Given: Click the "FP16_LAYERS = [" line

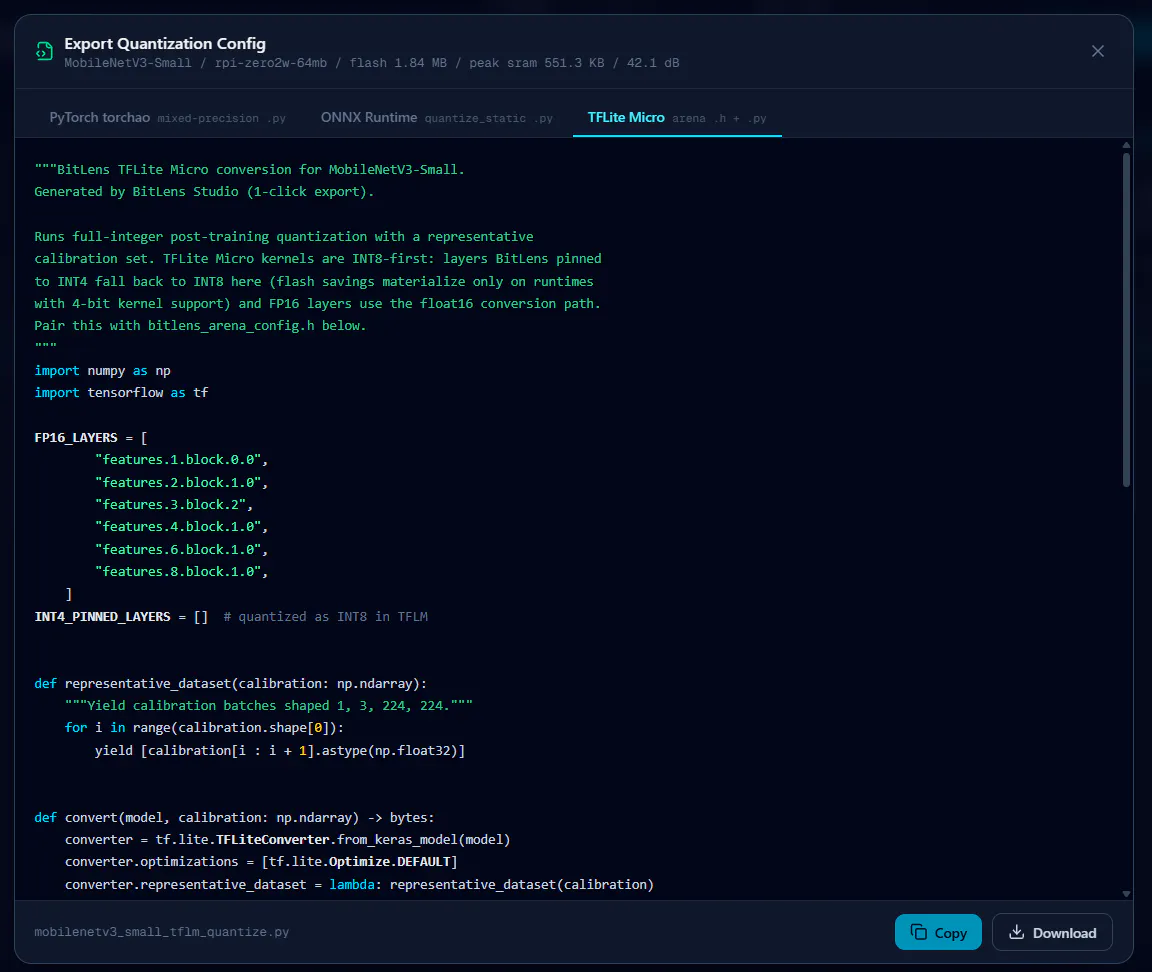Looking at the screenshot, I should click(x=91, y=438).
